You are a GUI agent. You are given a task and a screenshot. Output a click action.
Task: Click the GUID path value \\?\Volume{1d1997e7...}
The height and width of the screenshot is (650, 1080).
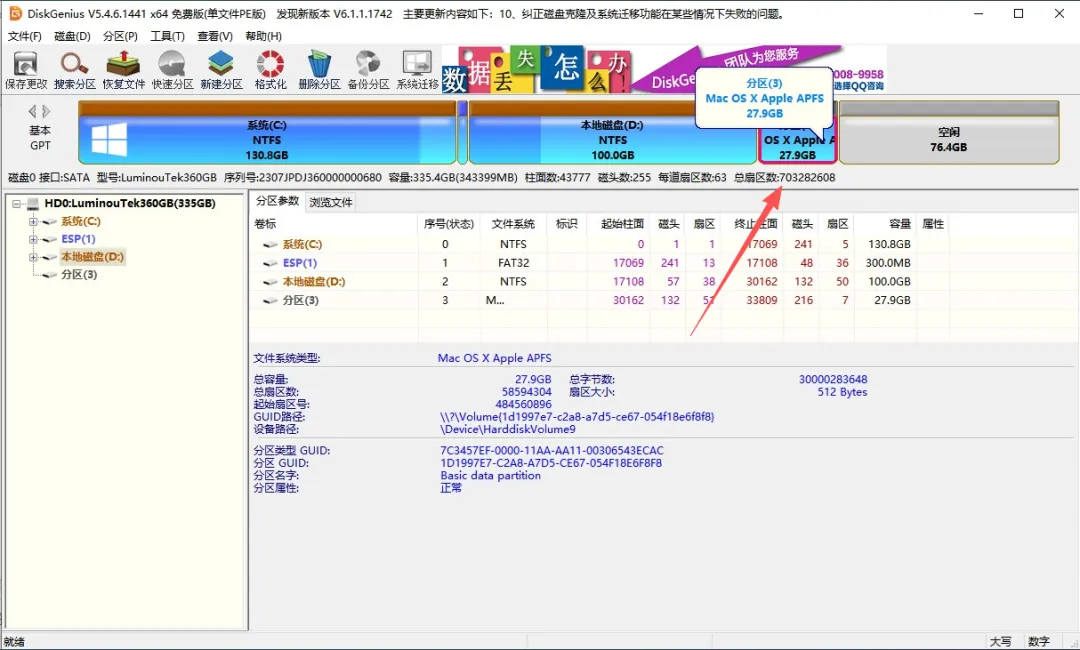click(x=577, y=417)
